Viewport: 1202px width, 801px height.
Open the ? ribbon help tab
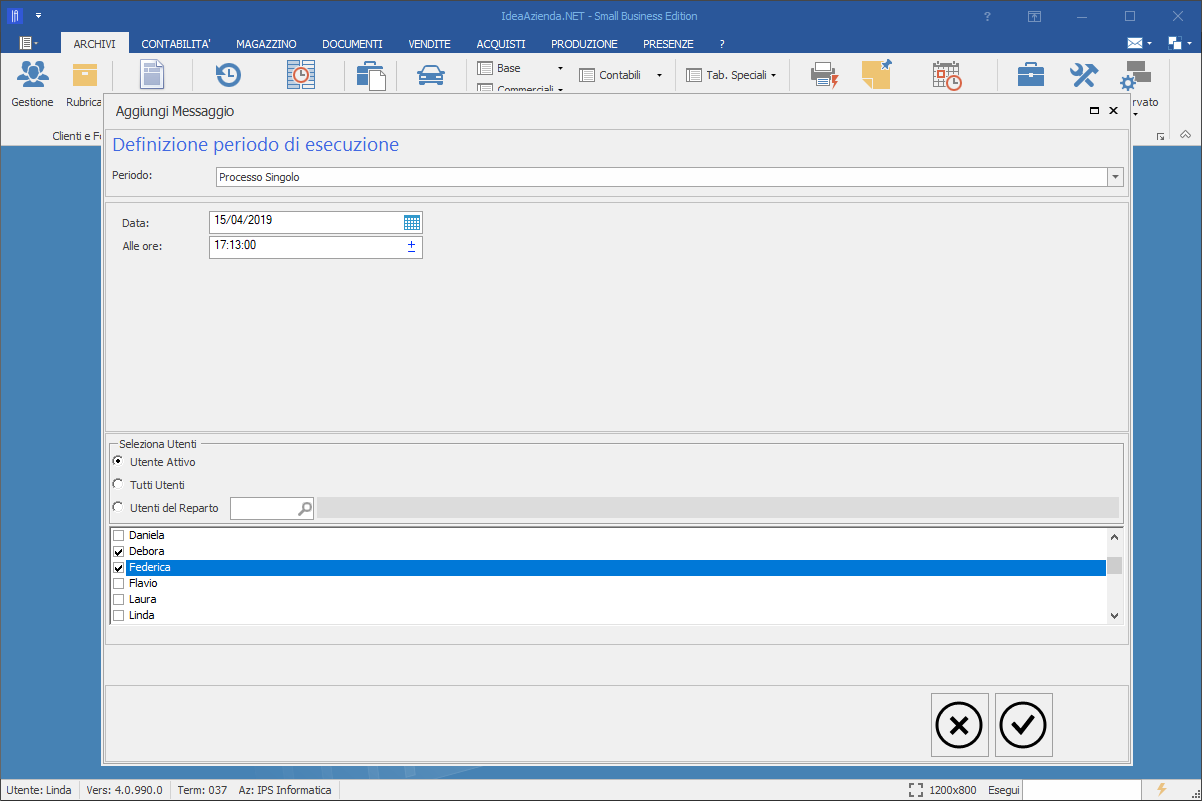click(722, 44)
